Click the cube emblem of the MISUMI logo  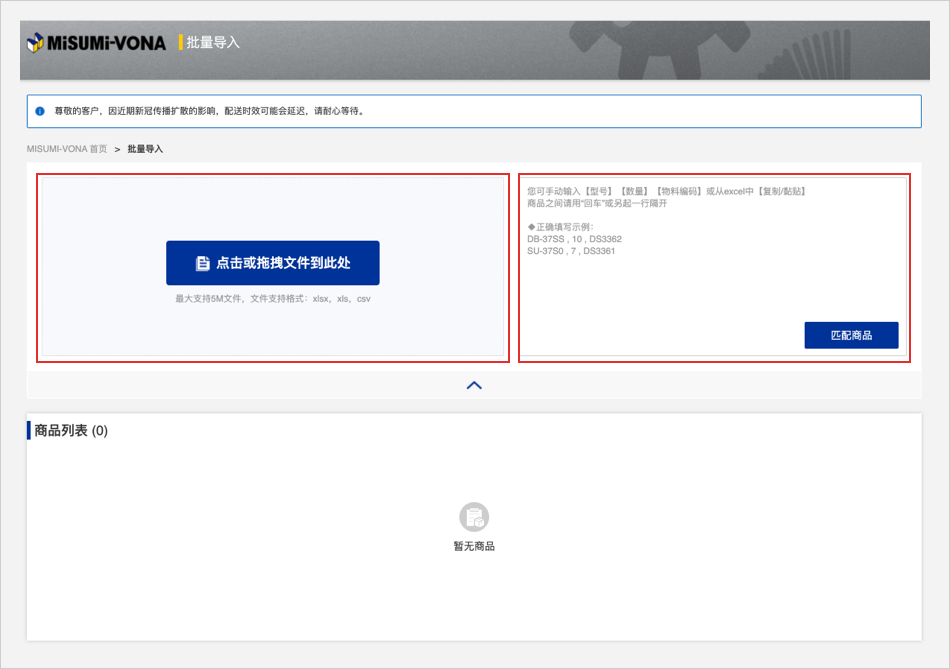click(36, 42)
